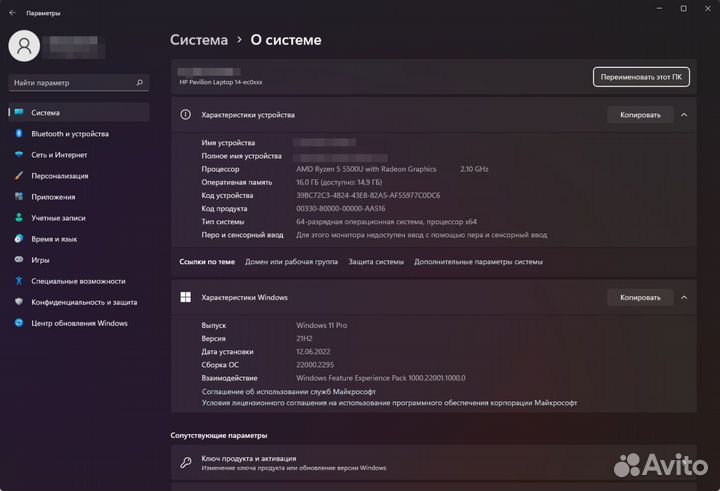The image size is (720, 491).
Task: Click the 'Игры' gamepad icon
Action: click(19, 260)
